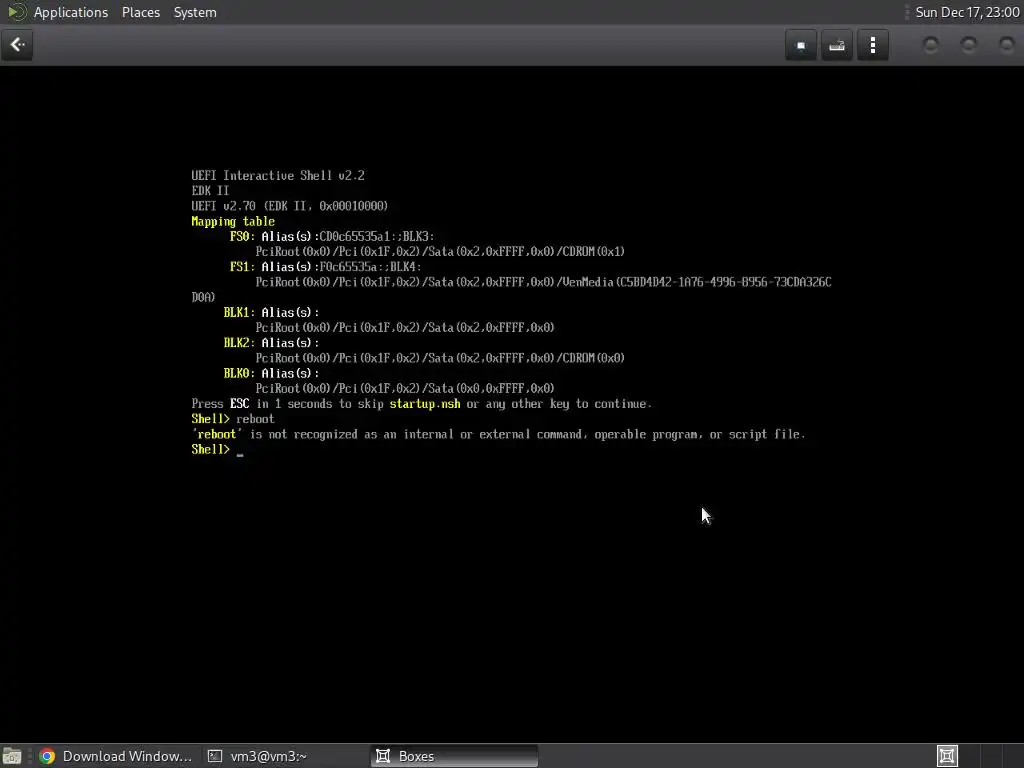
Task: Click the 'Mapping table' heading text
Action: click(232, 221)
